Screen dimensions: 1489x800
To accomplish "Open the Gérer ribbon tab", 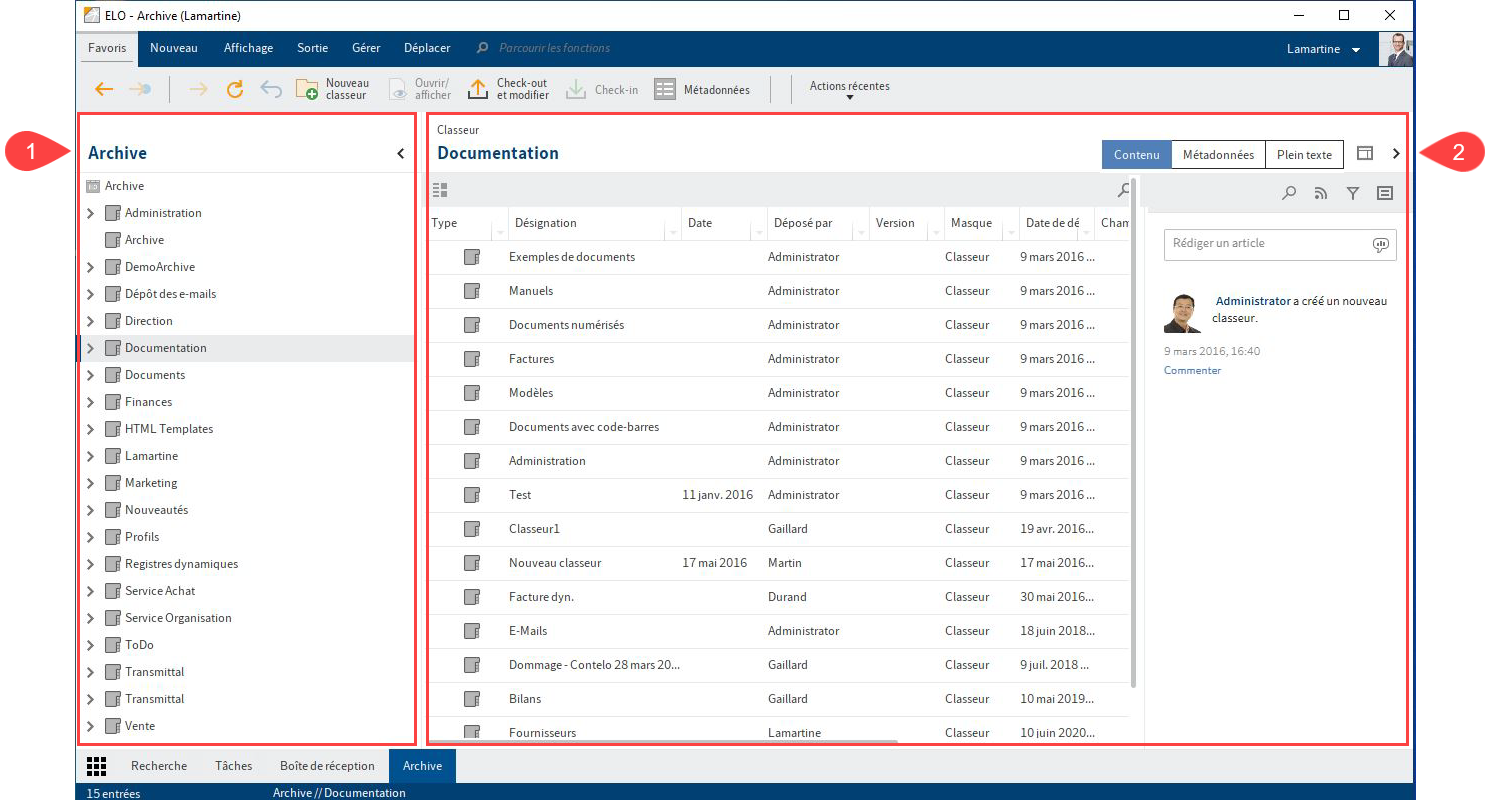I will (366, 48).
